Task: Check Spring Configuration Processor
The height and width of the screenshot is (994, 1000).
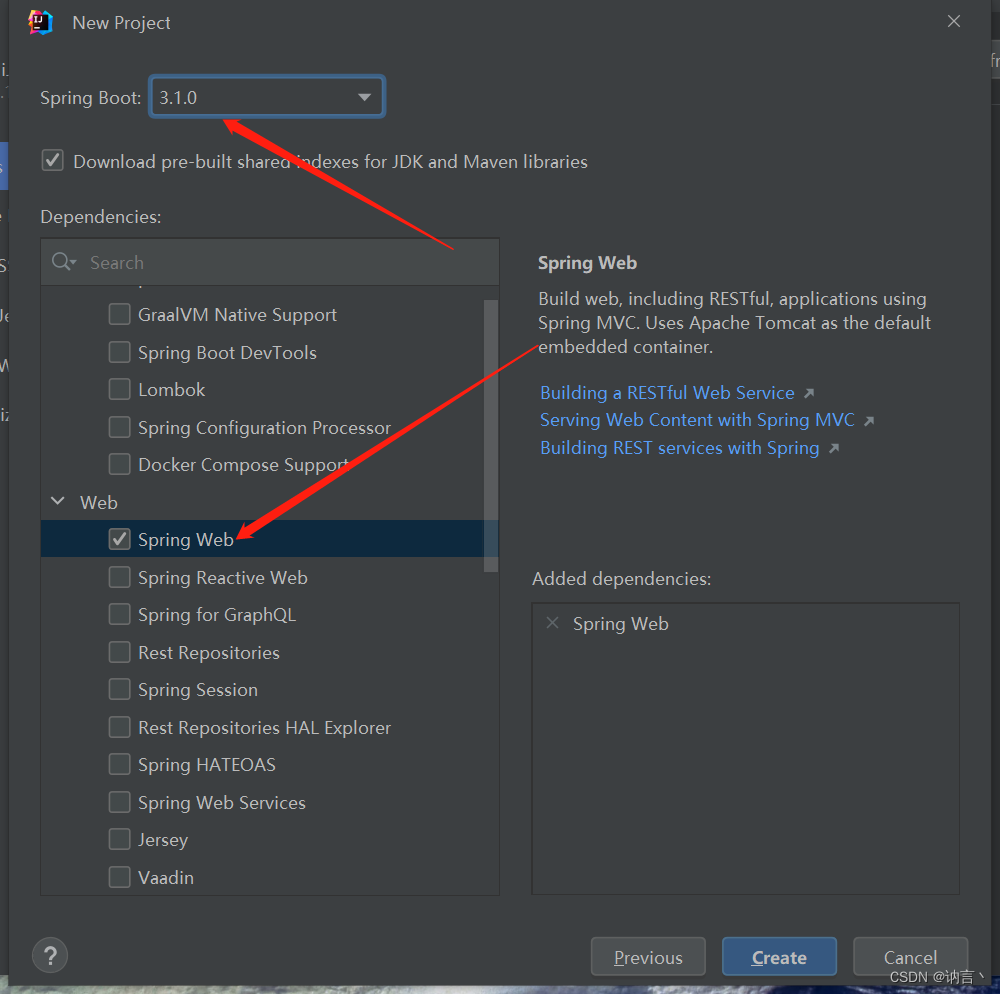Action: point(119,427)
